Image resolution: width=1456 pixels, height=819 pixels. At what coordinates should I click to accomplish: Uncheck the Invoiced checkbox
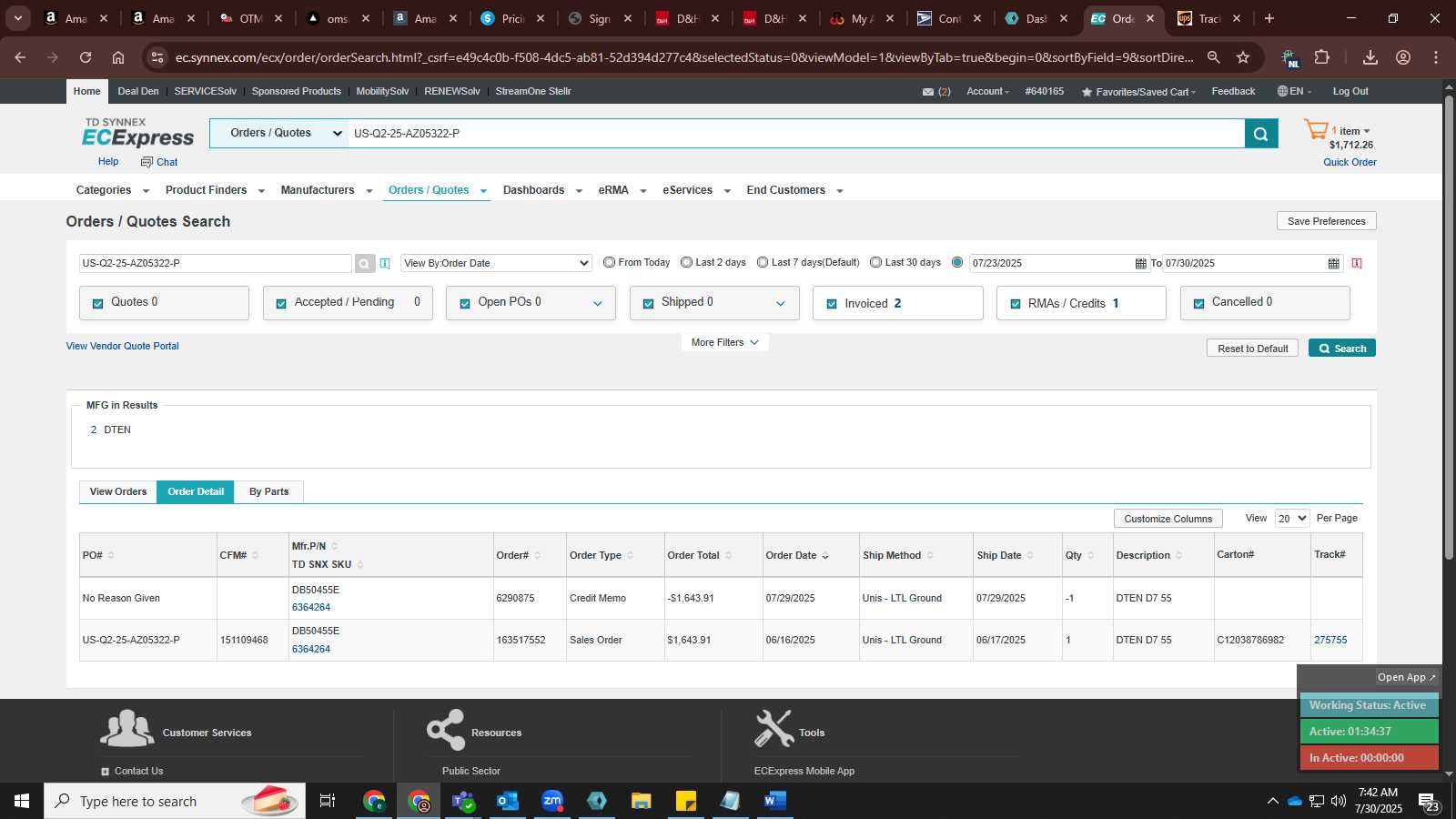pos(832,304)
